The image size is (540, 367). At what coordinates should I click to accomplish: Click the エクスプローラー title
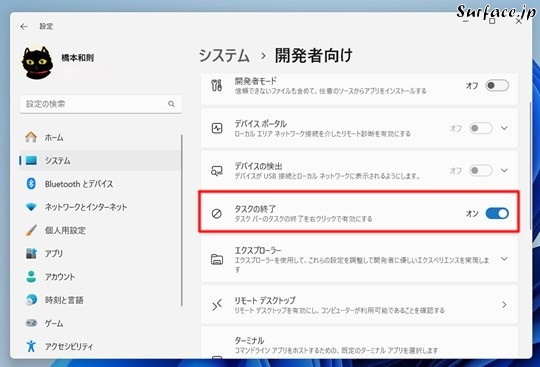point(258,251)
